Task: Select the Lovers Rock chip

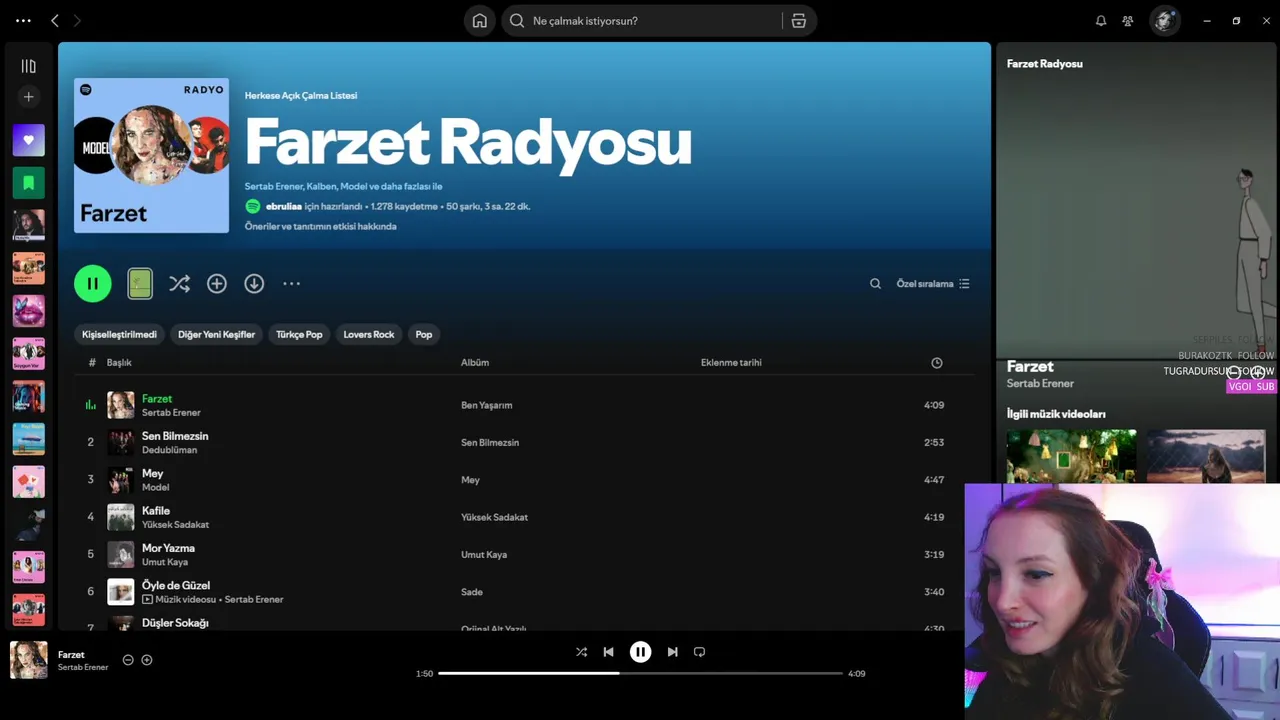Action: (369, 334)
